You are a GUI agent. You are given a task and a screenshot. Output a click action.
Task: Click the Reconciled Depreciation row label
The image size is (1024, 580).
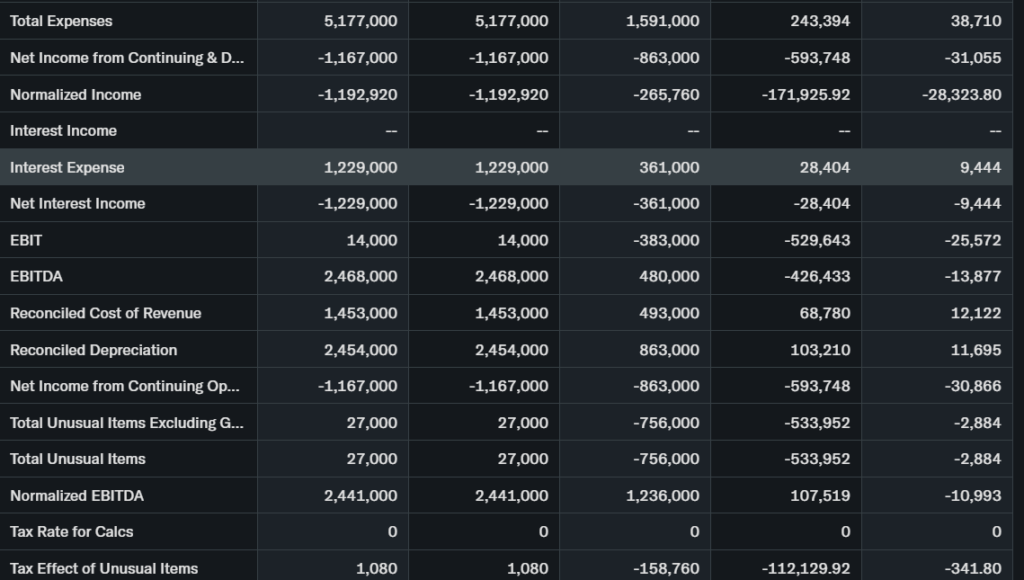pyautogui.click(x=93, y=350)
